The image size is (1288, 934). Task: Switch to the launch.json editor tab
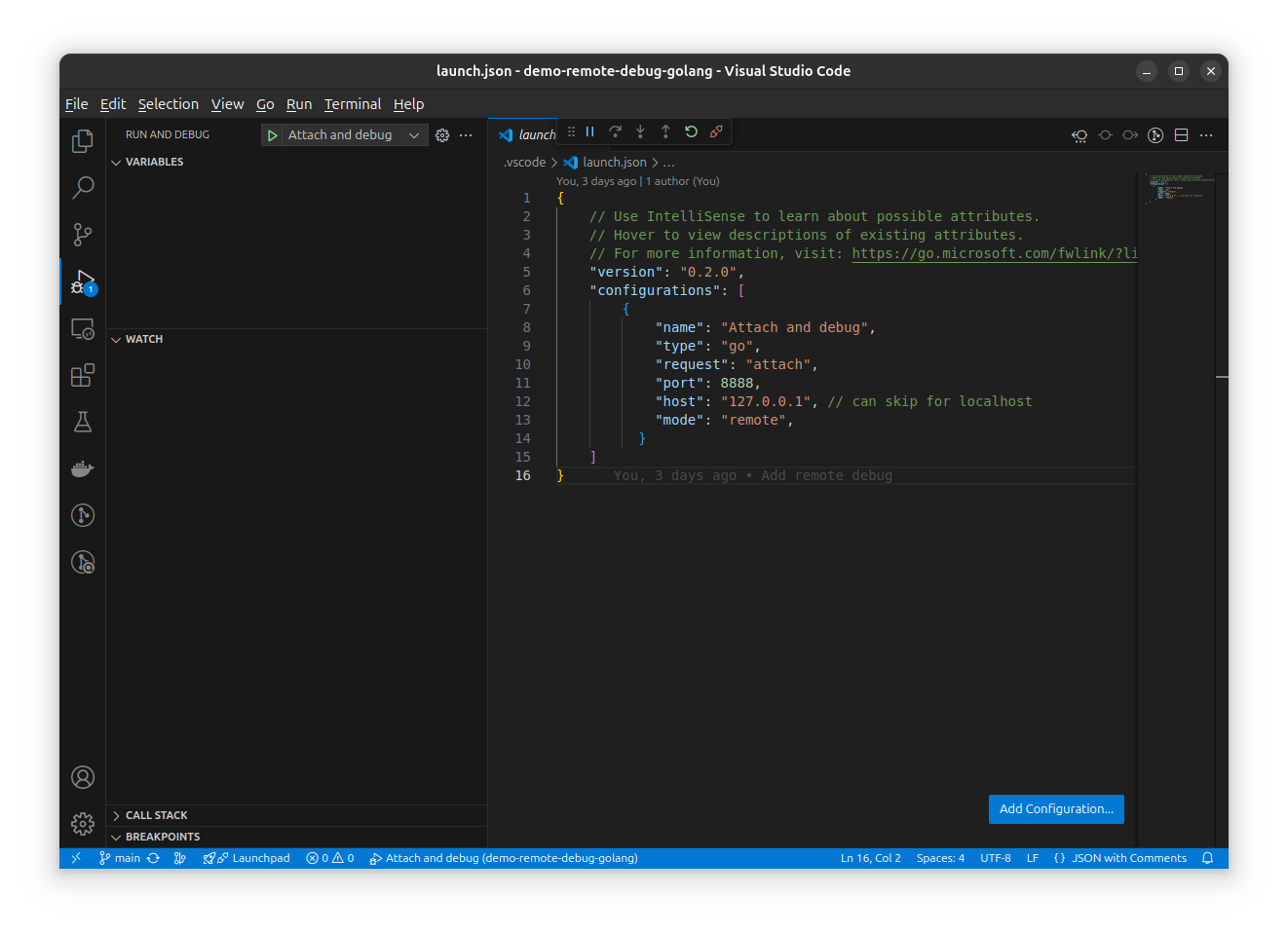526,135
